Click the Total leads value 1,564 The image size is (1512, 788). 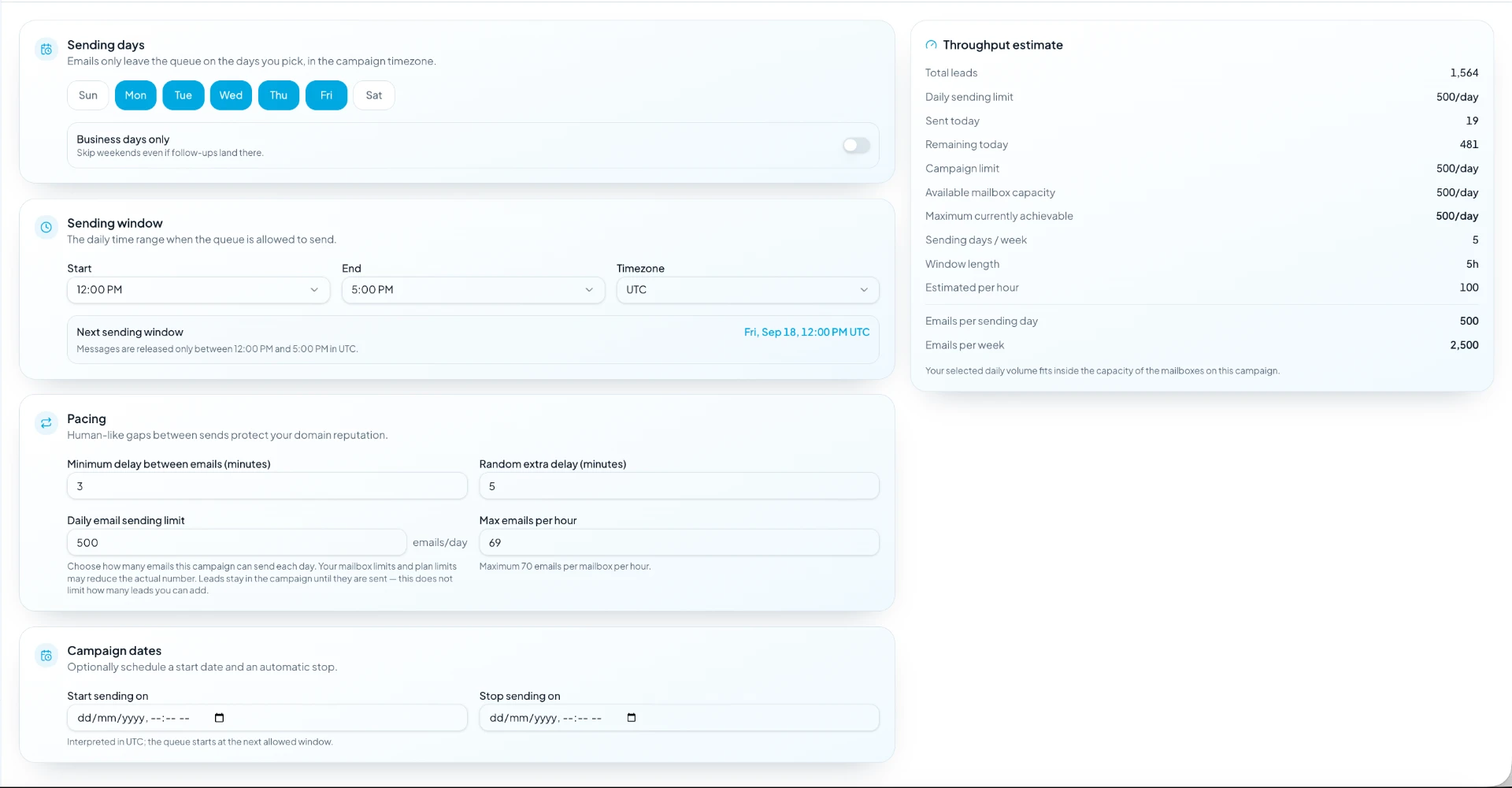1464,72
